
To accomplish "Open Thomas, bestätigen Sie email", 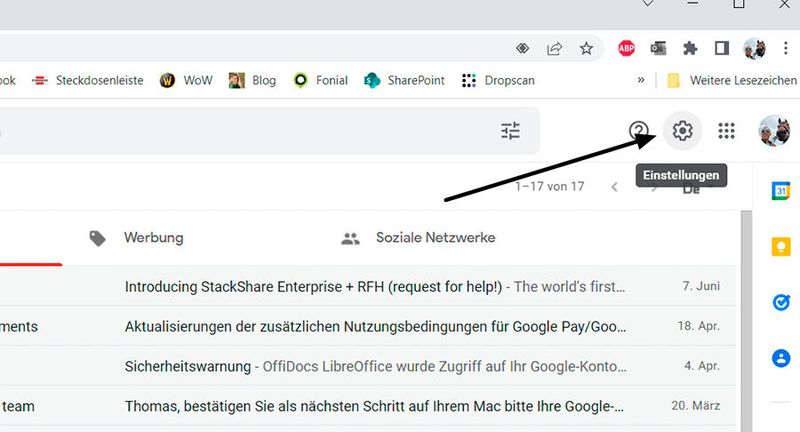I will (x=367, y=406).
